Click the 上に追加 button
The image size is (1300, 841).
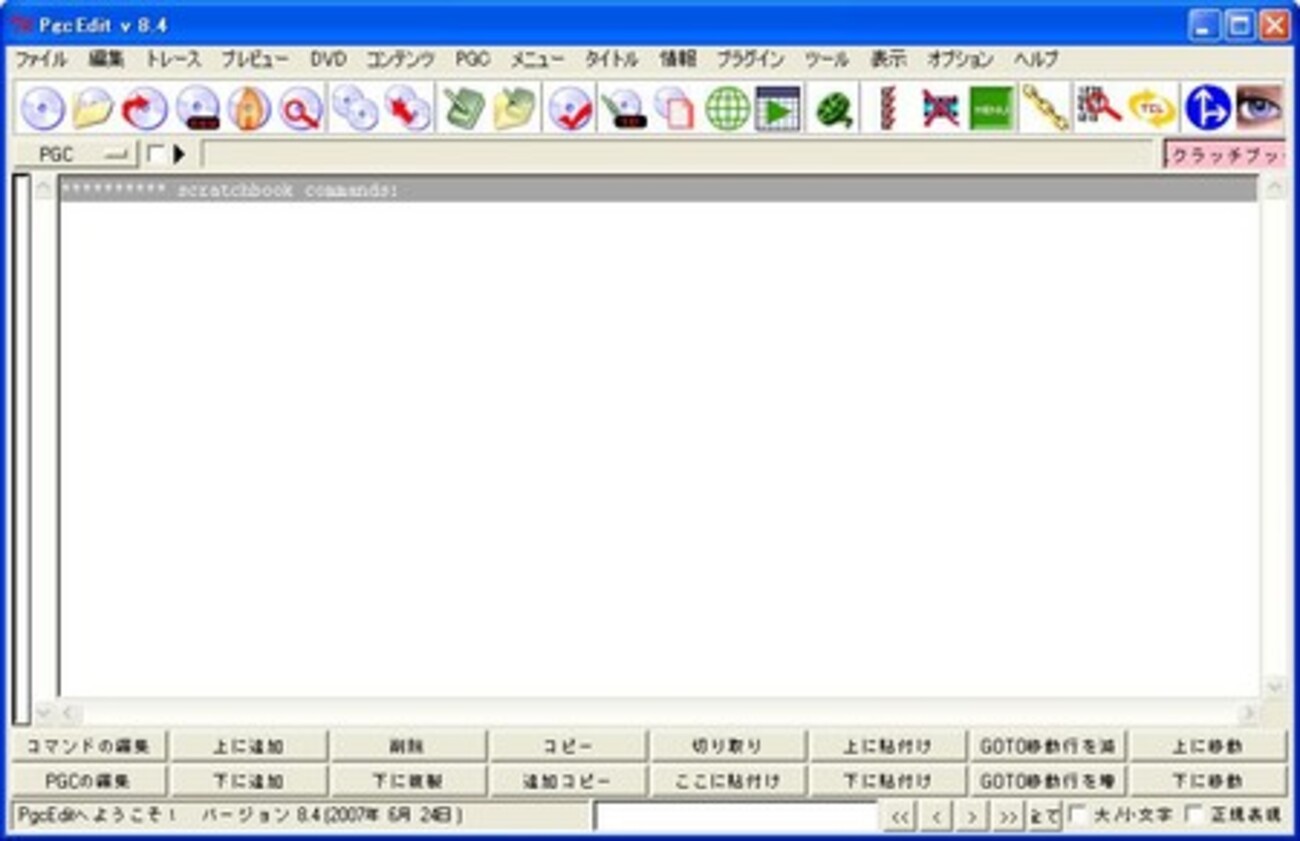(248, 746)
